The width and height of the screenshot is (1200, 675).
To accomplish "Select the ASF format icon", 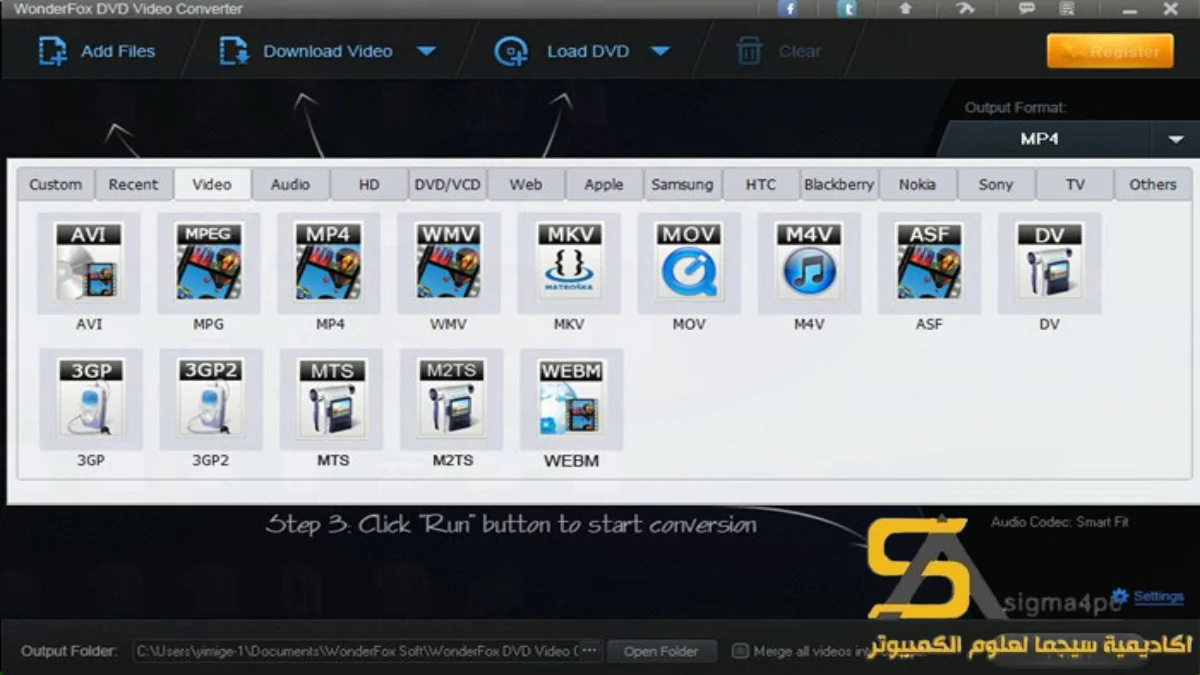I will (x=929, y=263).
